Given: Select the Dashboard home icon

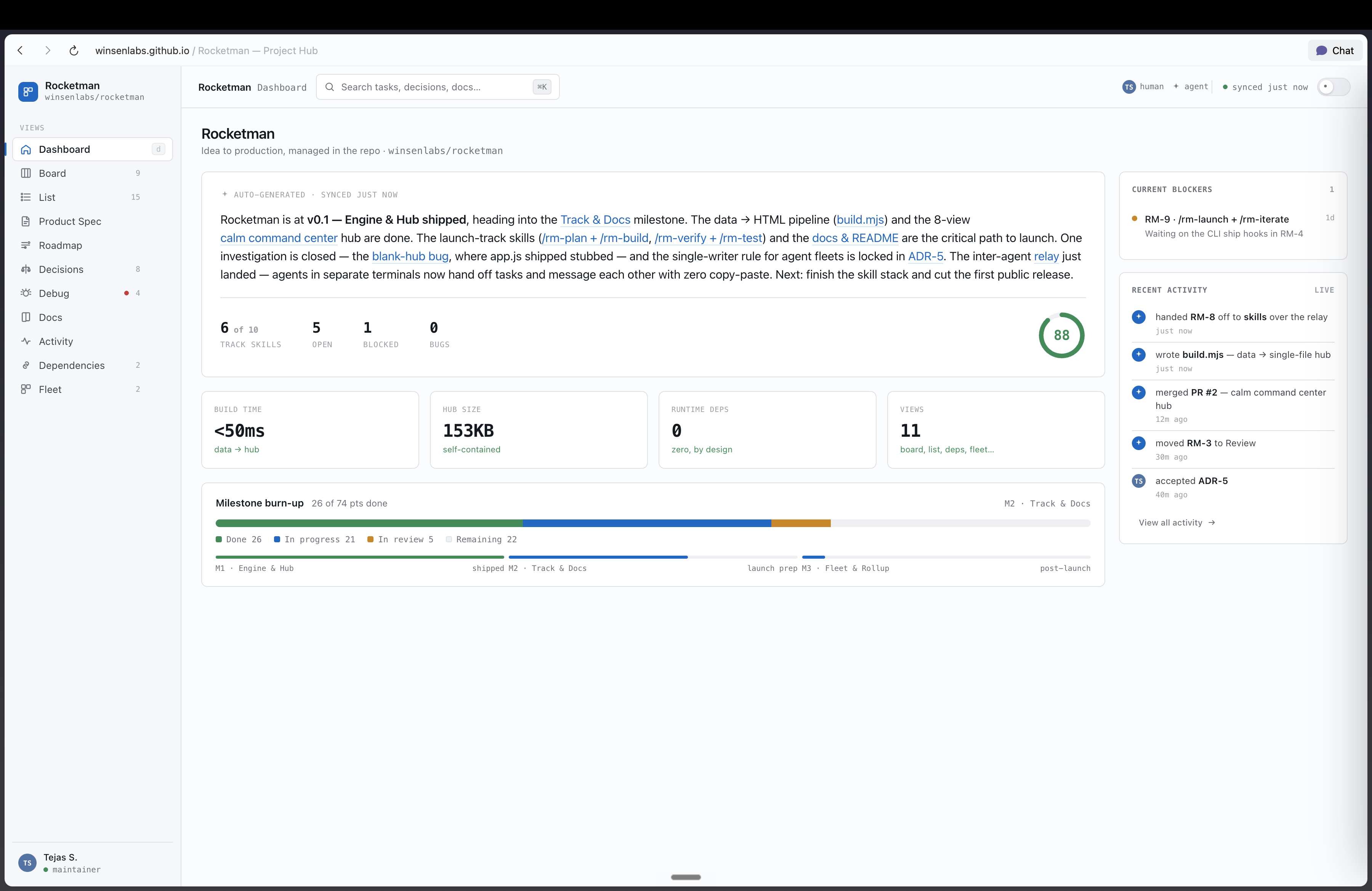Looking at the screenshot, I should click(x=26, y=149).
